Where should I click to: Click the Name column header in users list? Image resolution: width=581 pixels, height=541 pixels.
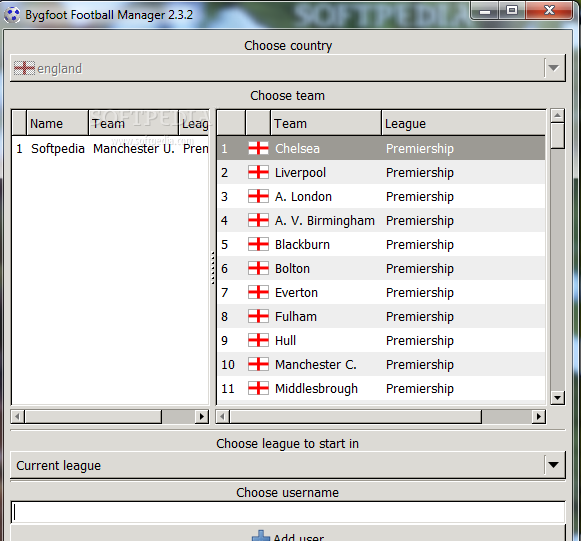point(57,123)
